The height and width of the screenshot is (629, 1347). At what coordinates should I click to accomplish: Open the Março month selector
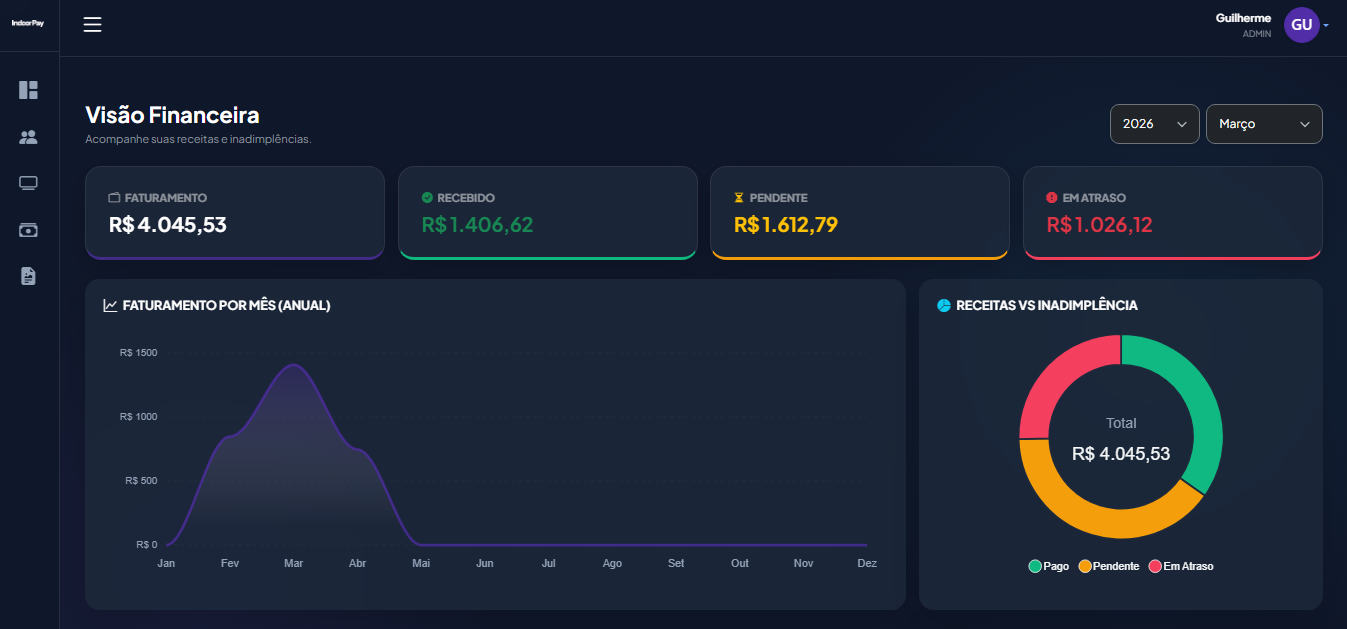click(1264, 124)
